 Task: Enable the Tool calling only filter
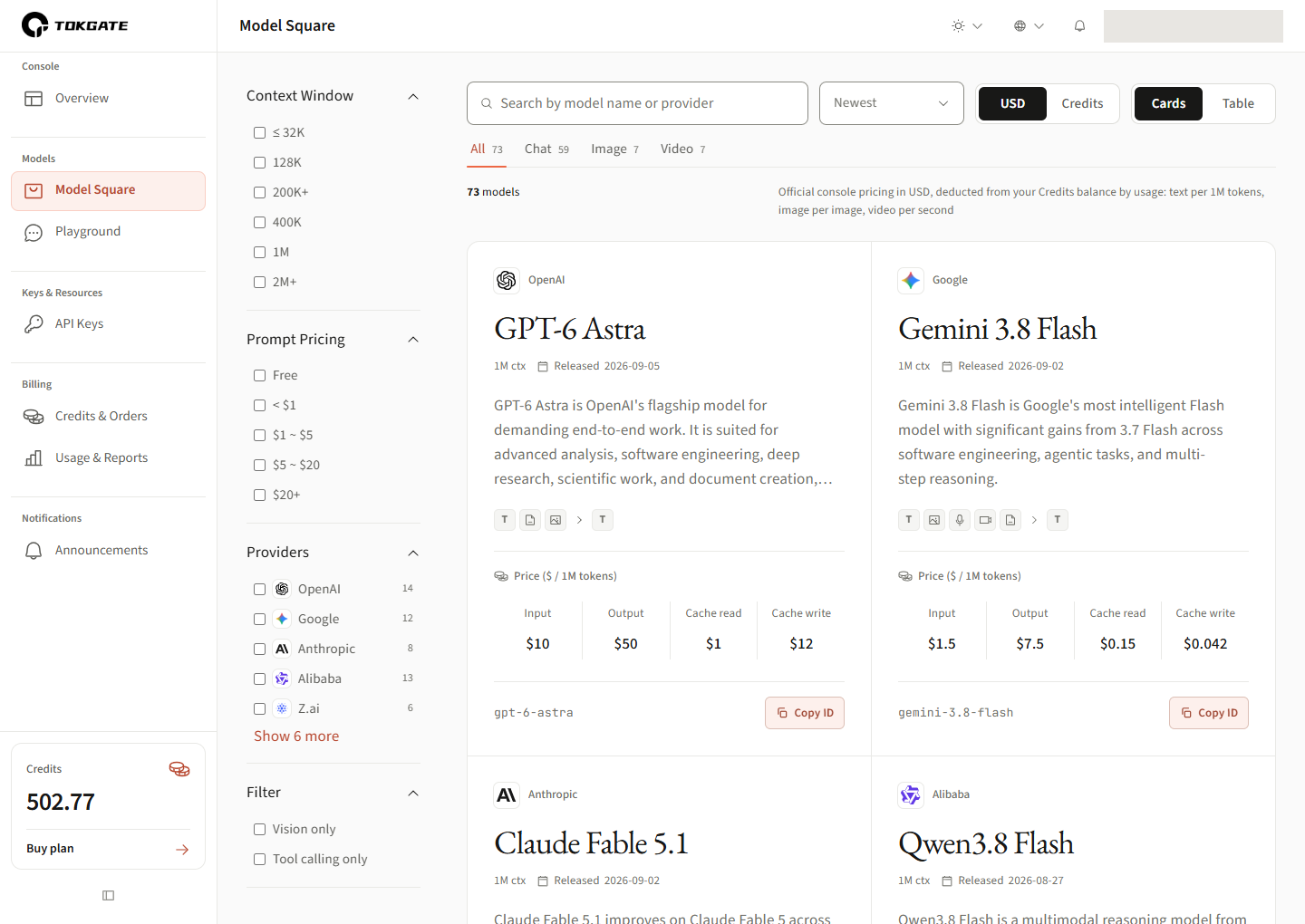260,860
